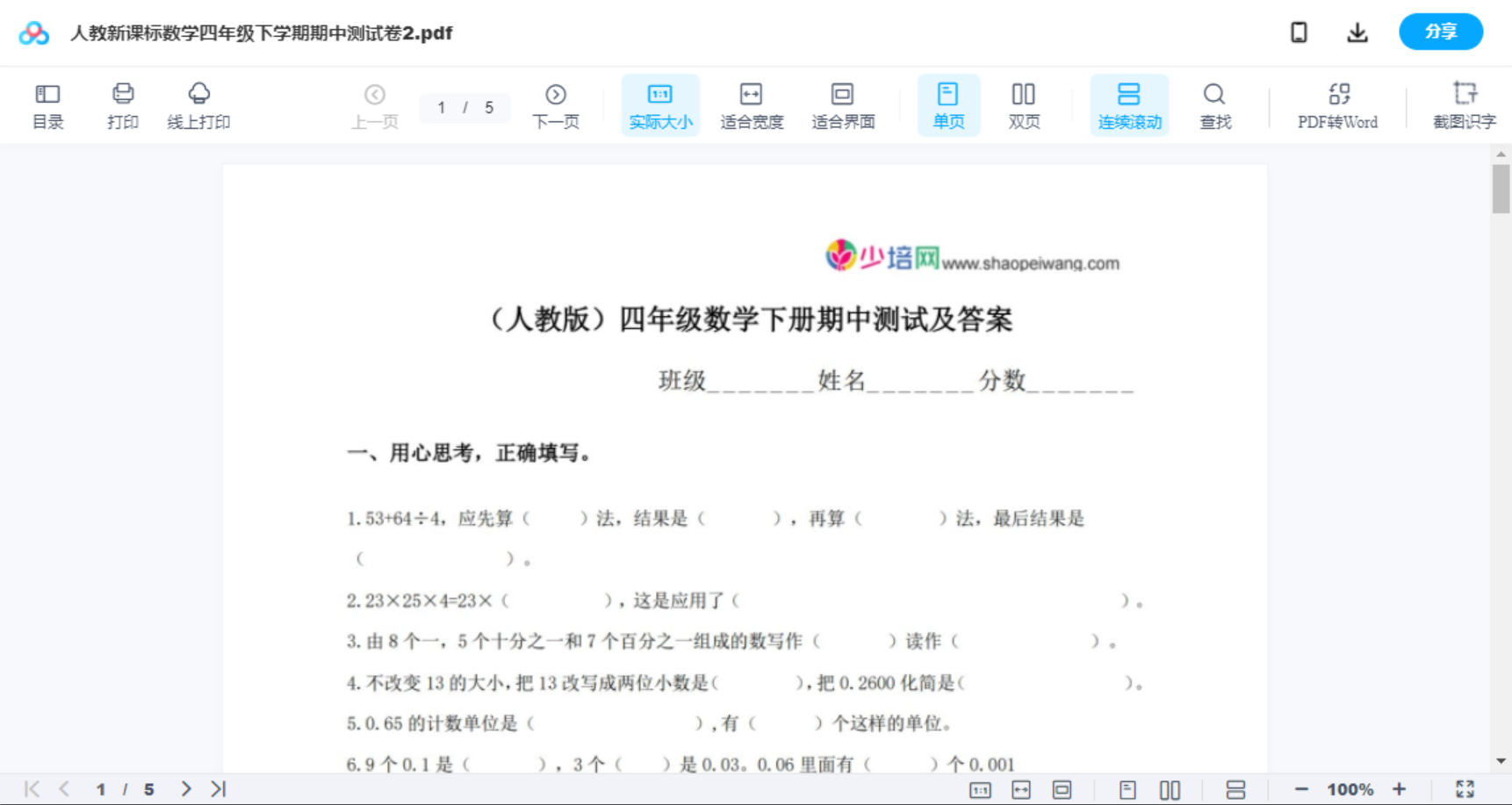Toggle 实际大小 actual size display
The width and height of the screenshot is (1512, 805).
tap(660, 104)
